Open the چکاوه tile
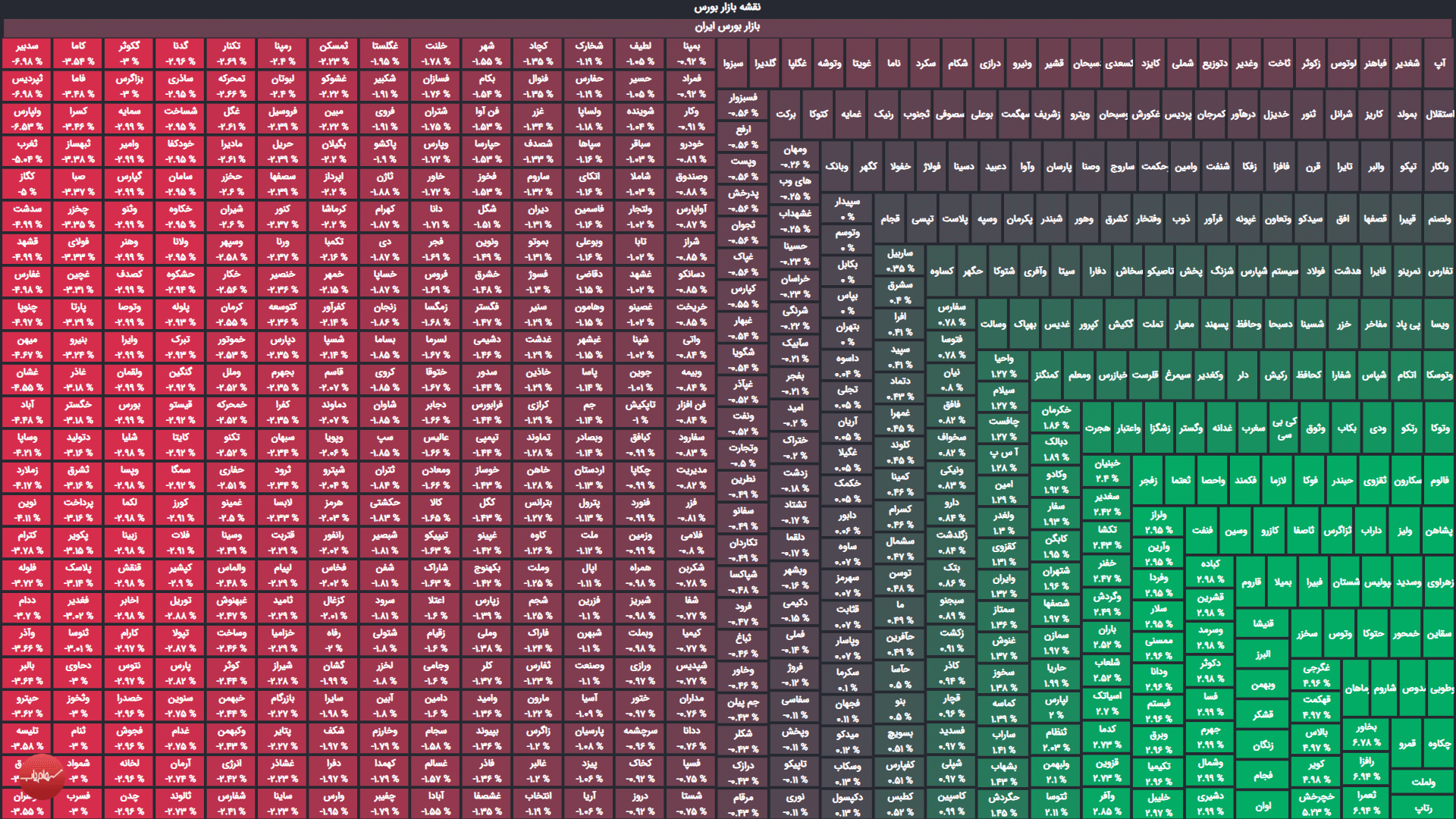The height and width of the screenshot is (819, 1456). (1439, 744)
